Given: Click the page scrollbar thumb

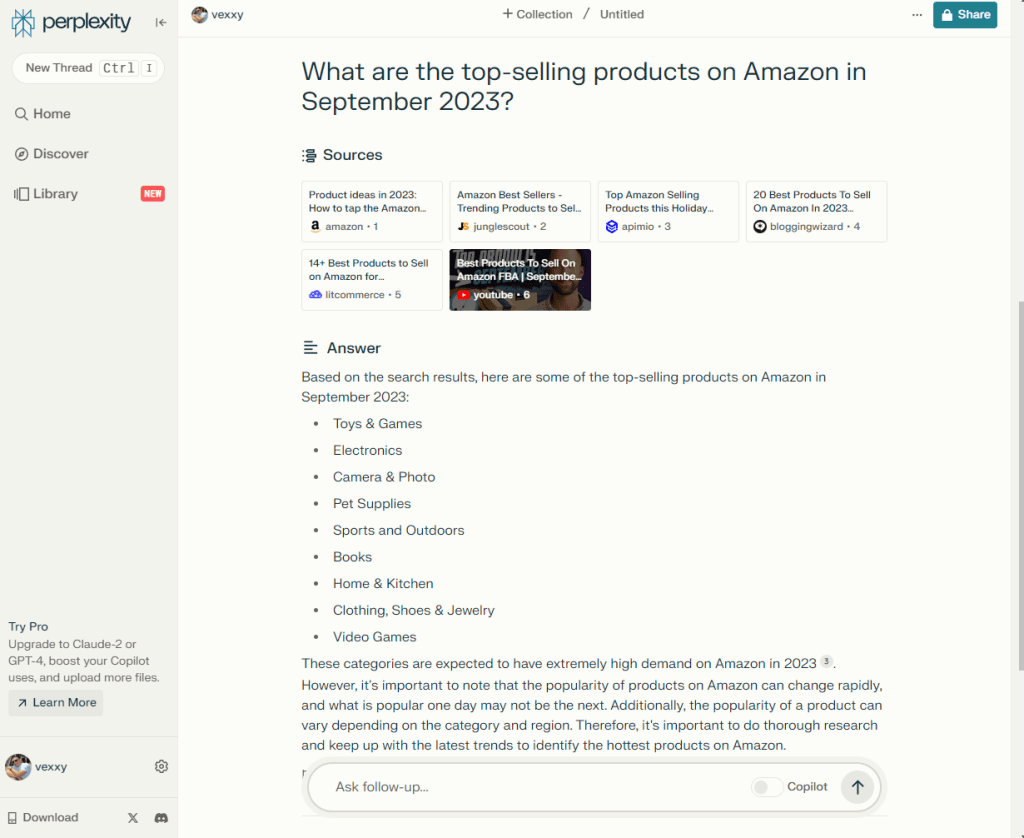Looking at the screenshot, I should click(1020, 485).
